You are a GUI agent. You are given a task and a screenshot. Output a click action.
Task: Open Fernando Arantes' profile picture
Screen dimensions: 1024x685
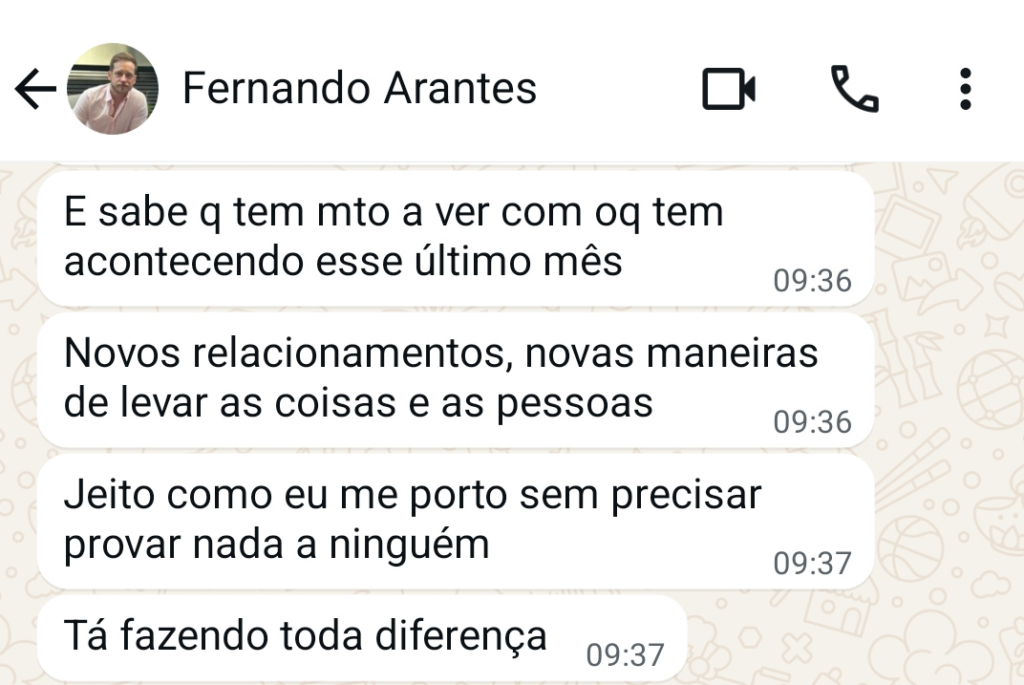[112, 90]
